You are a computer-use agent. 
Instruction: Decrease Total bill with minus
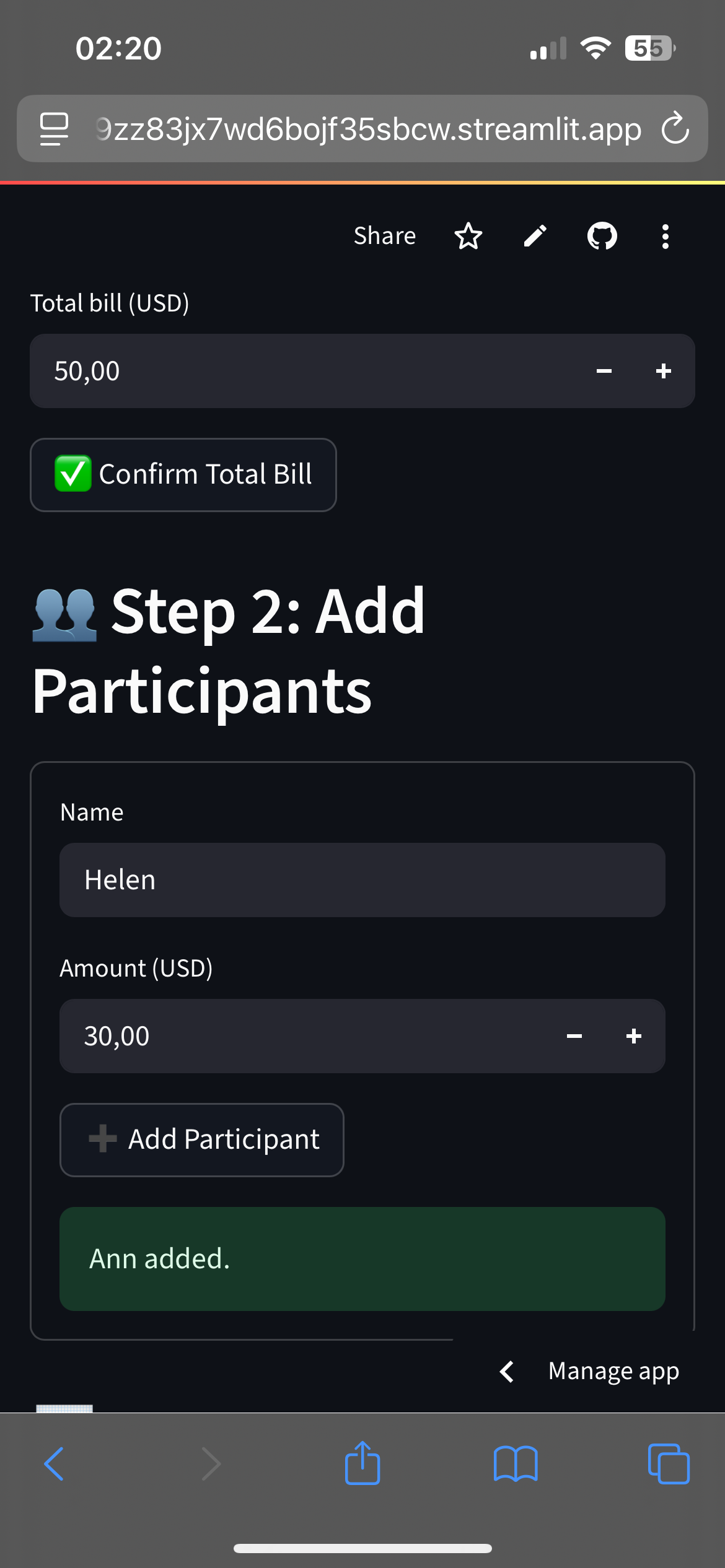coord(604,371)
